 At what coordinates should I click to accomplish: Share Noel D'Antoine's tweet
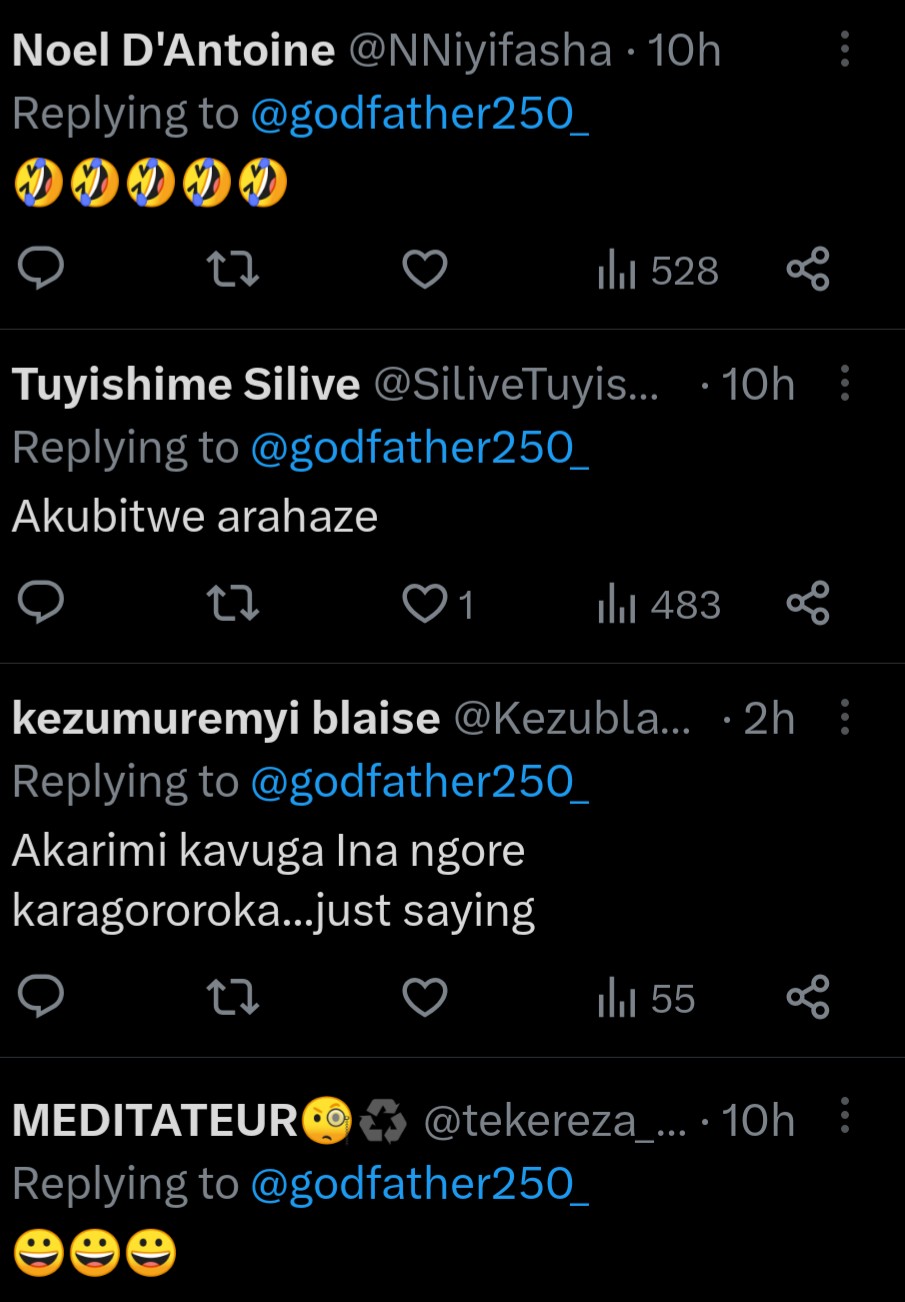point(808,270)
